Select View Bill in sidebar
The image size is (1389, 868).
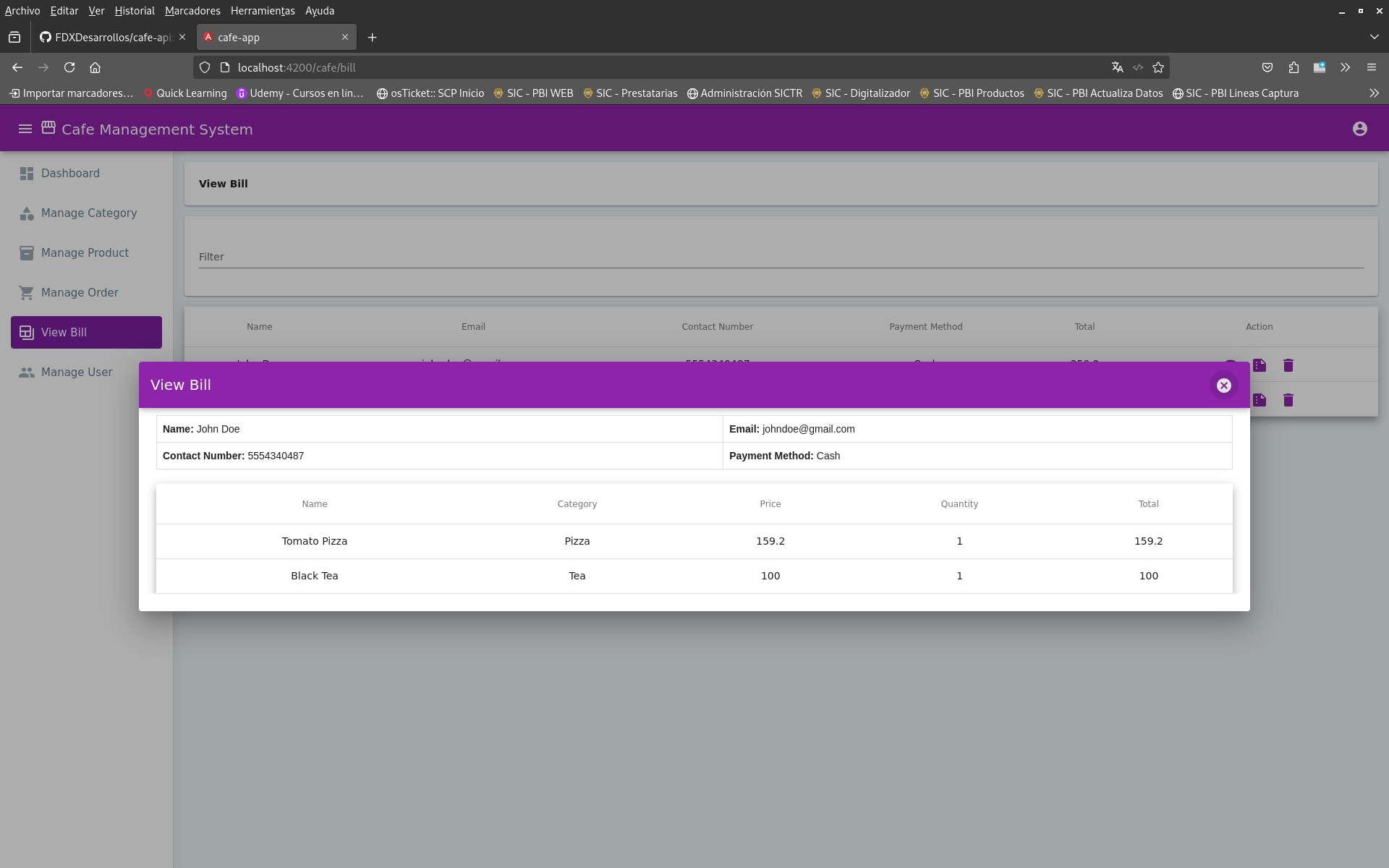86,333
